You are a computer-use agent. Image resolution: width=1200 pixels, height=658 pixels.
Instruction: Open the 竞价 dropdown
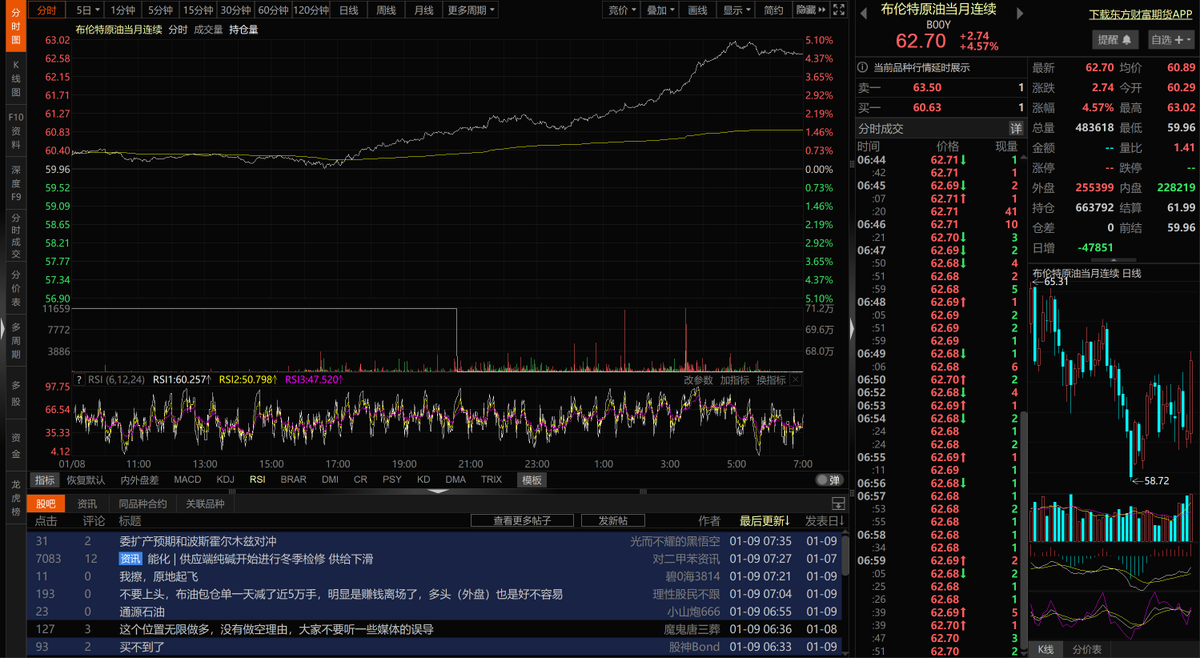[622, 10]
